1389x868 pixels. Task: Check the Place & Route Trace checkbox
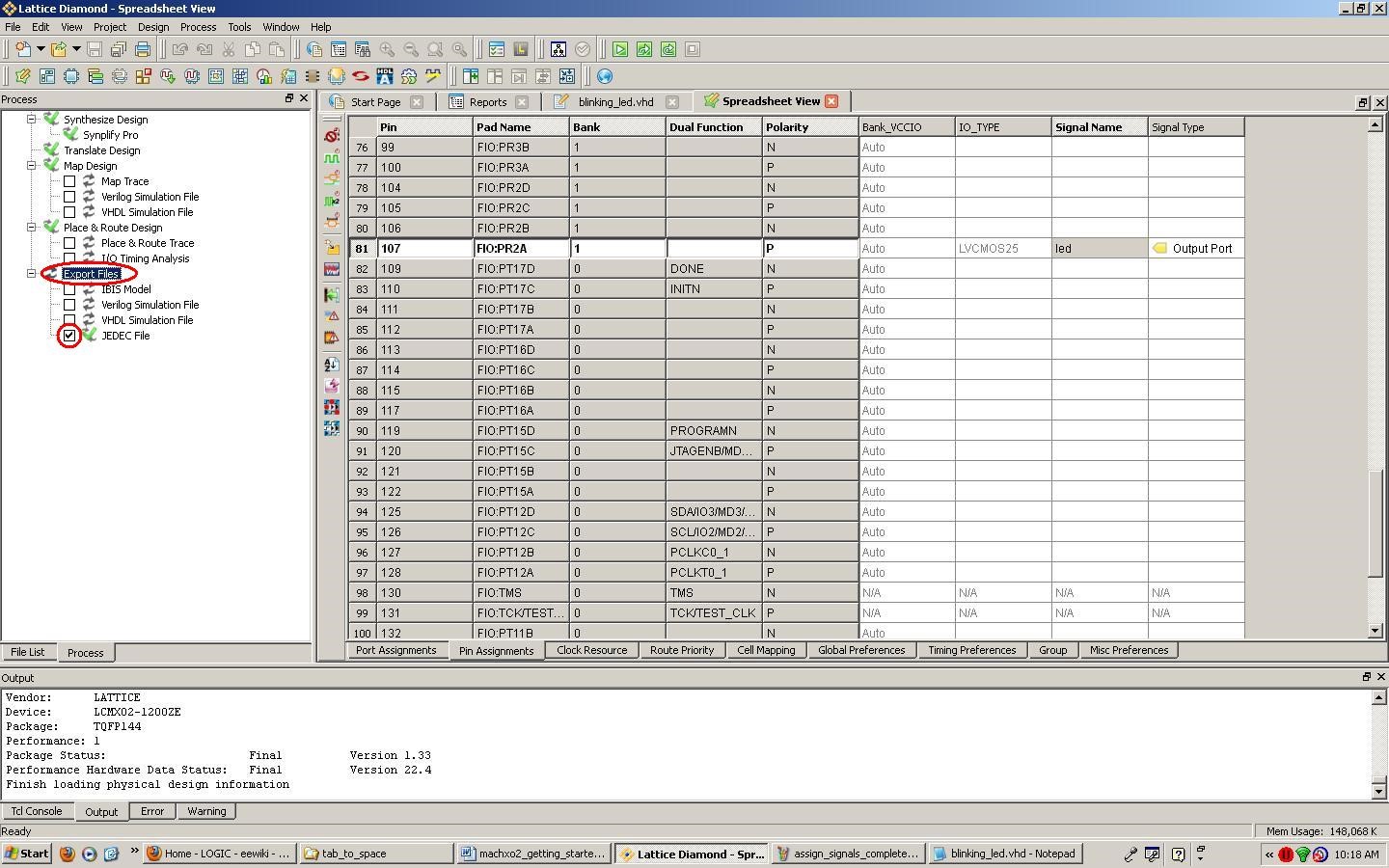click(x=69, y=243)
